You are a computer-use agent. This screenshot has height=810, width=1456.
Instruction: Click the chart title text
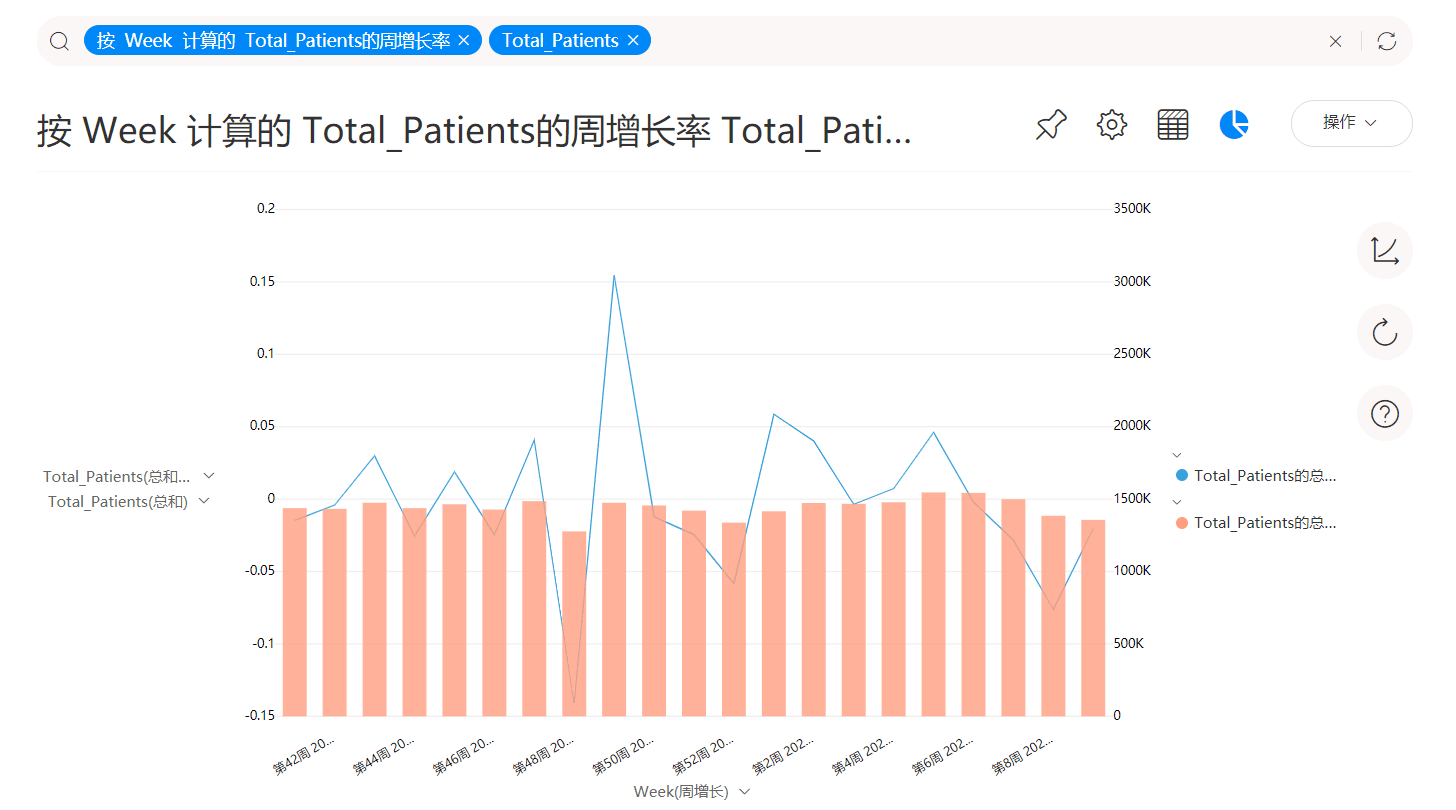(x=474, y=130)
